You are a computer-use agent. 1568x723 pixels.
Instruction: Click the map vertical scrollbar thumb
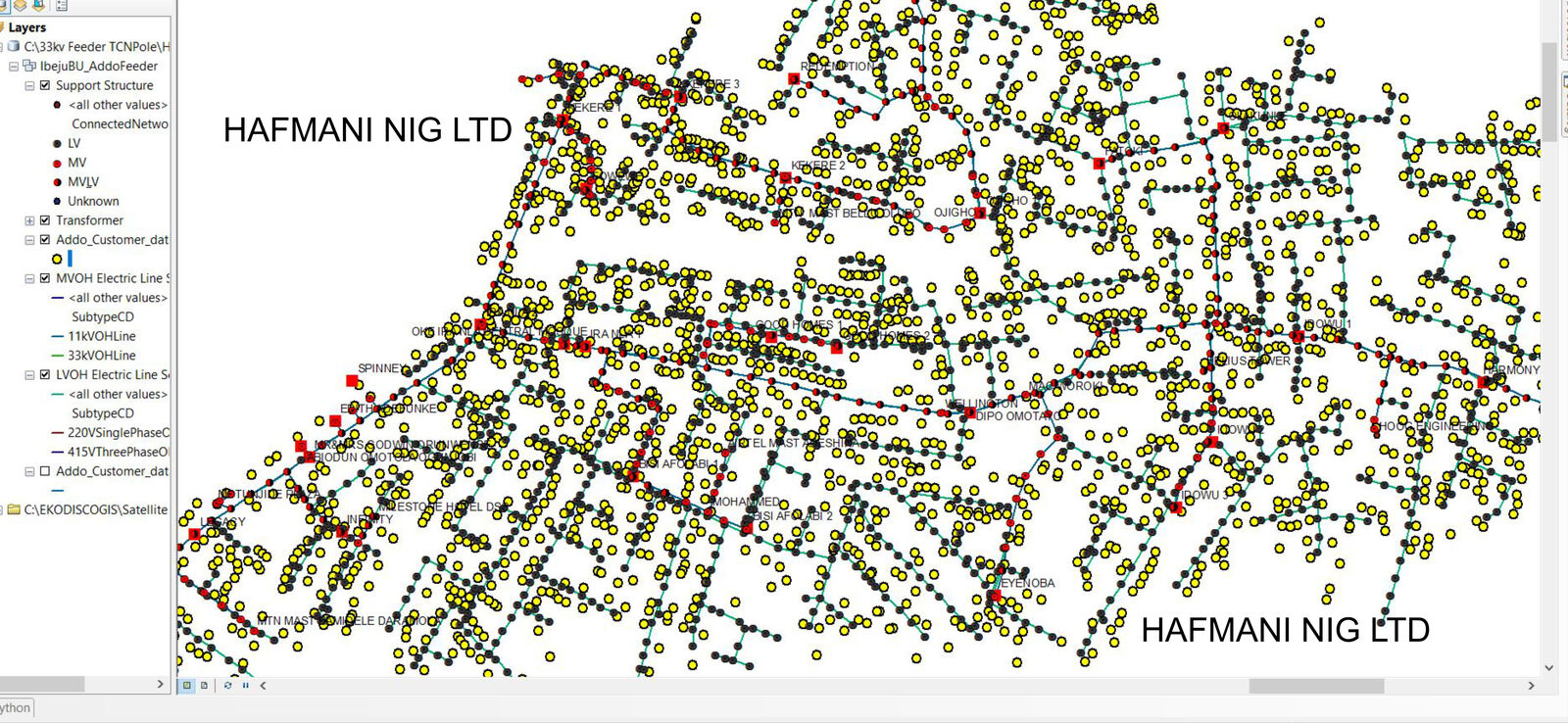tap(1548, 91)
